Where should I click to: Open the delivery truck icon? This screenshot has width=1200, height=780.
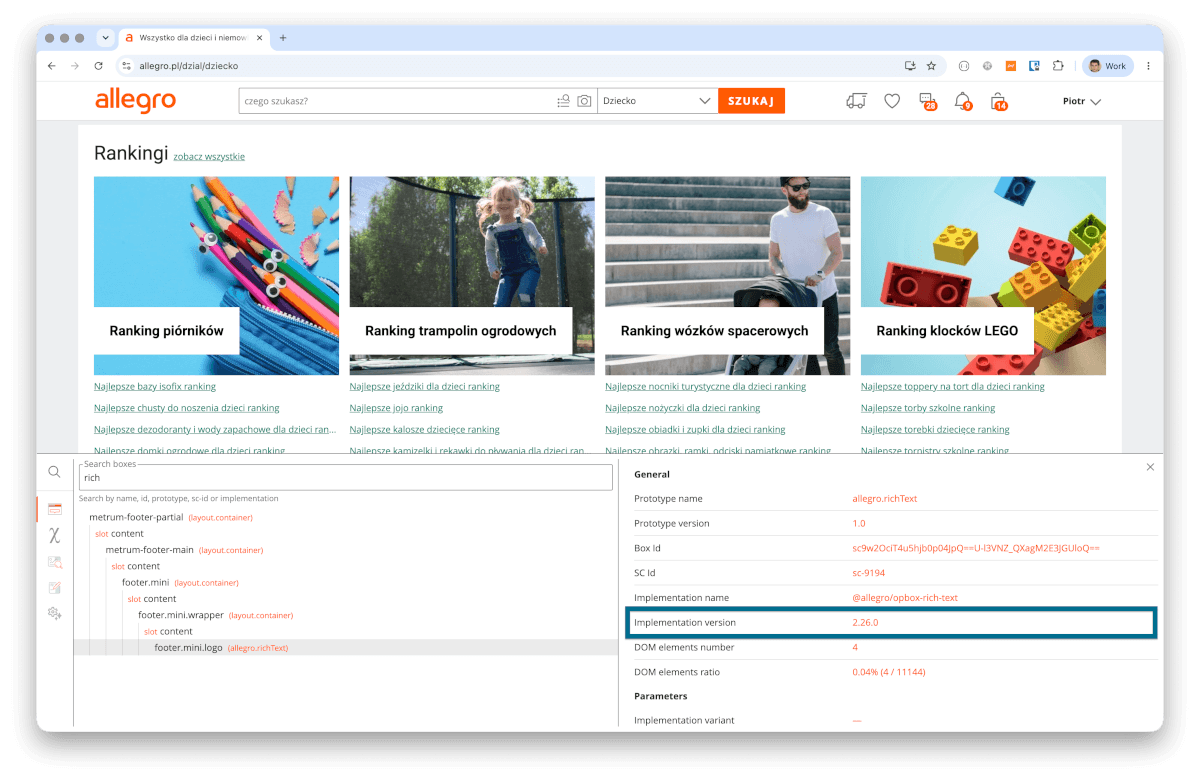coord(856,101)
